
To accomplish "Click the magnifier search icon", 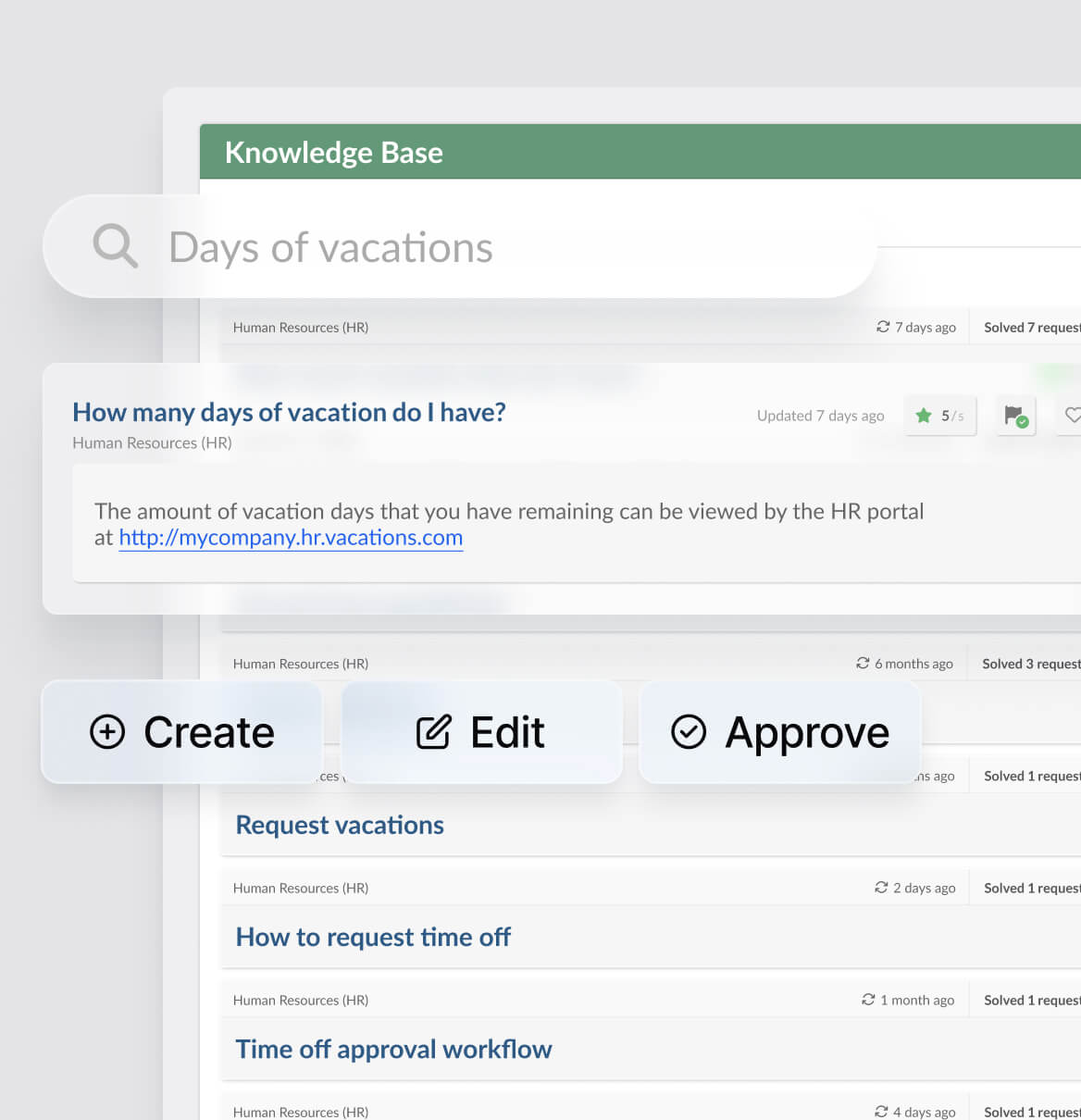I will (116, 246).
